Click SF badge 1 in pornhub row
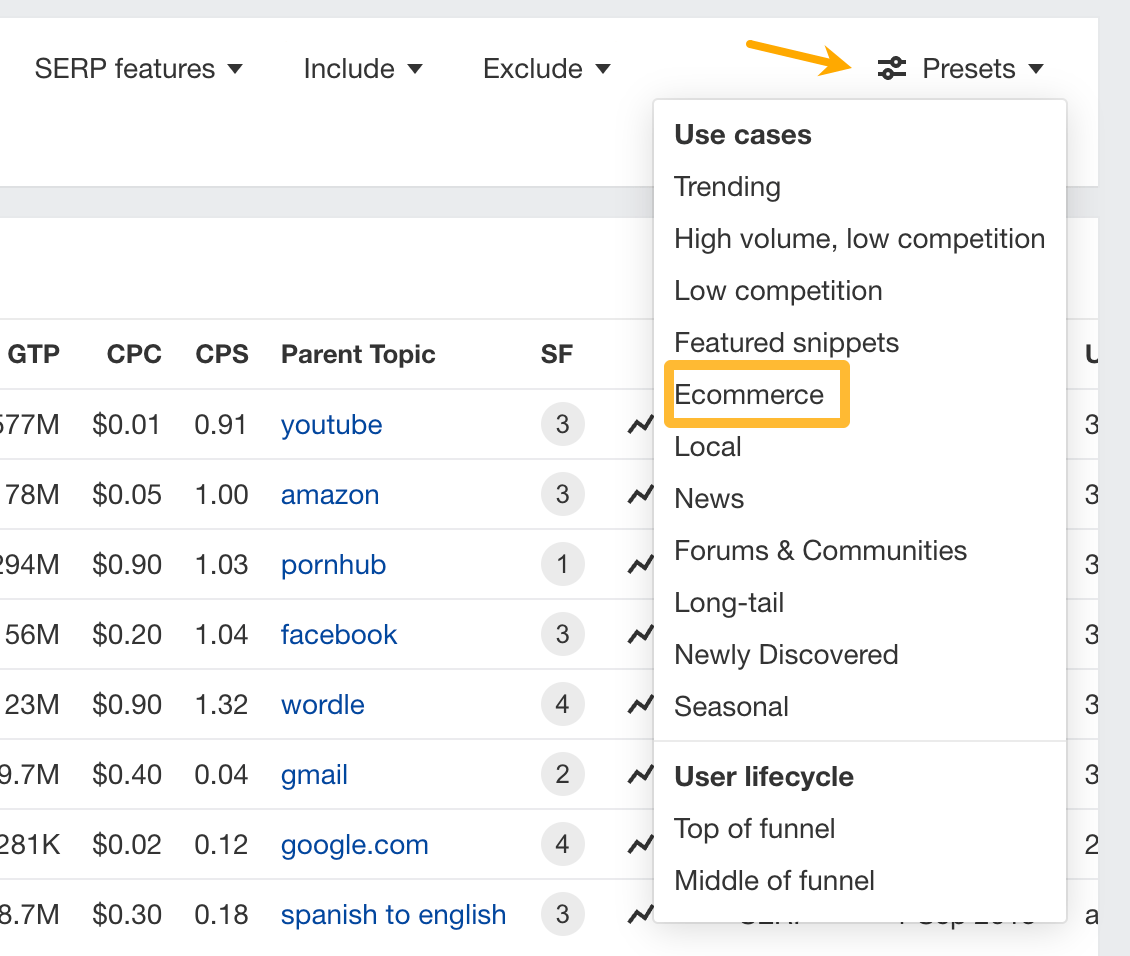The width and height of the screenshot is (1130, 956). point(562,565)
